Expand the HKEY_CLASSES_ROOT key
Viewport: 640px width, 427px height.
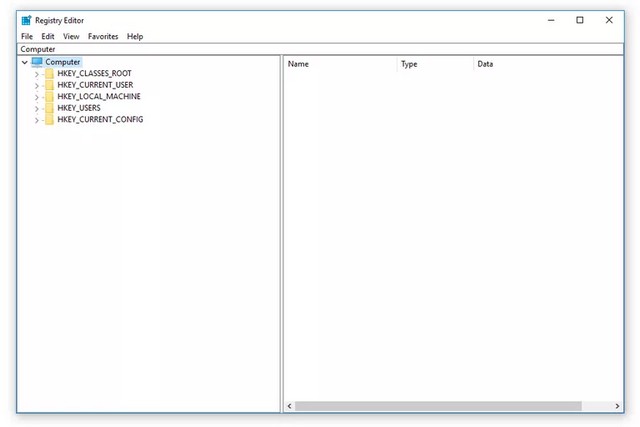point(37,74)
